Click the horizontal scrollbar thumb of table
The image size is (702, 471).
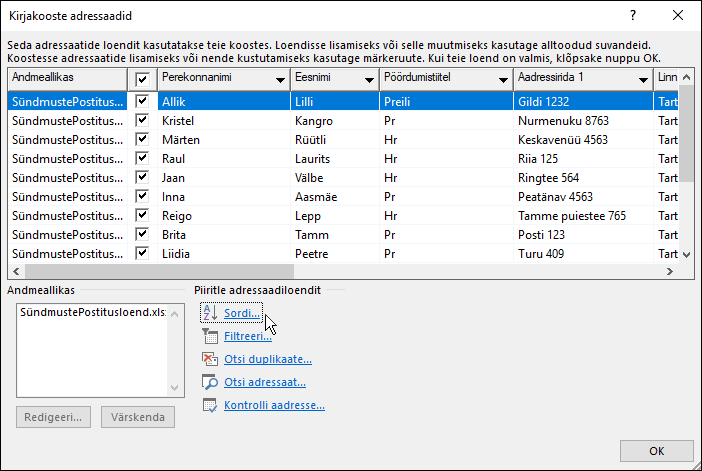[x=159, y=271]
